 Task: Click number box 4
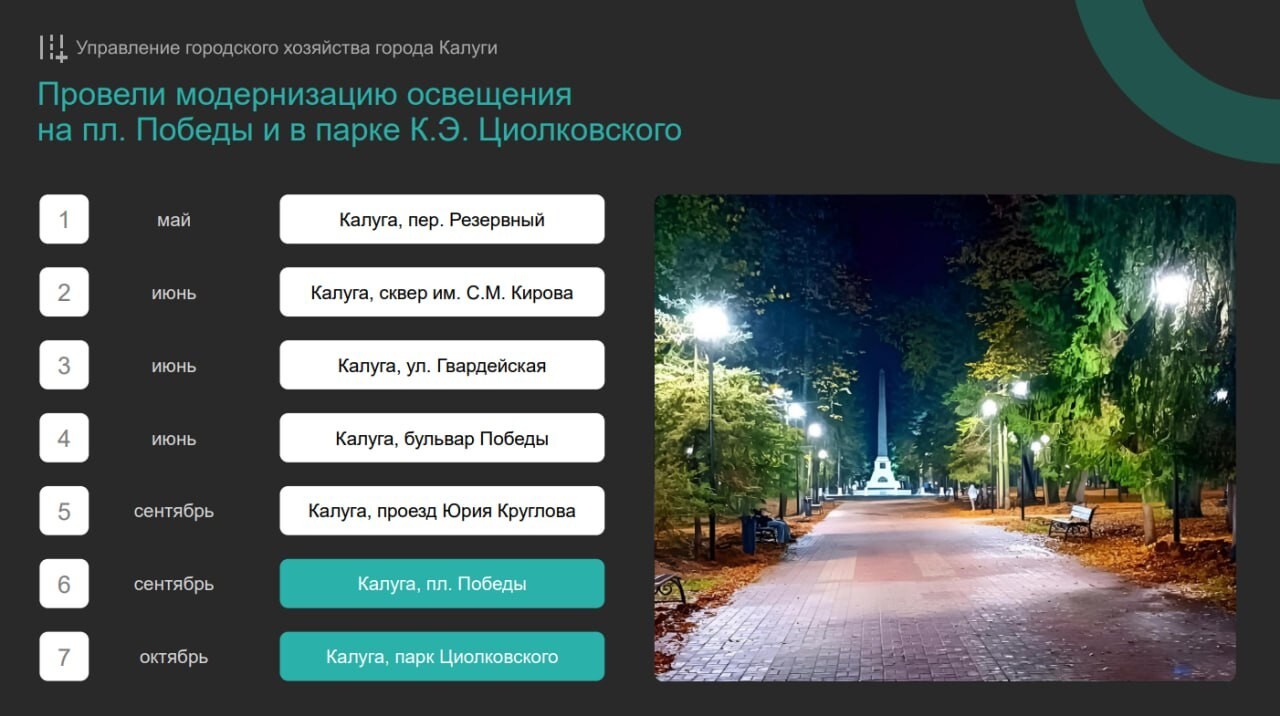point(64,438)
